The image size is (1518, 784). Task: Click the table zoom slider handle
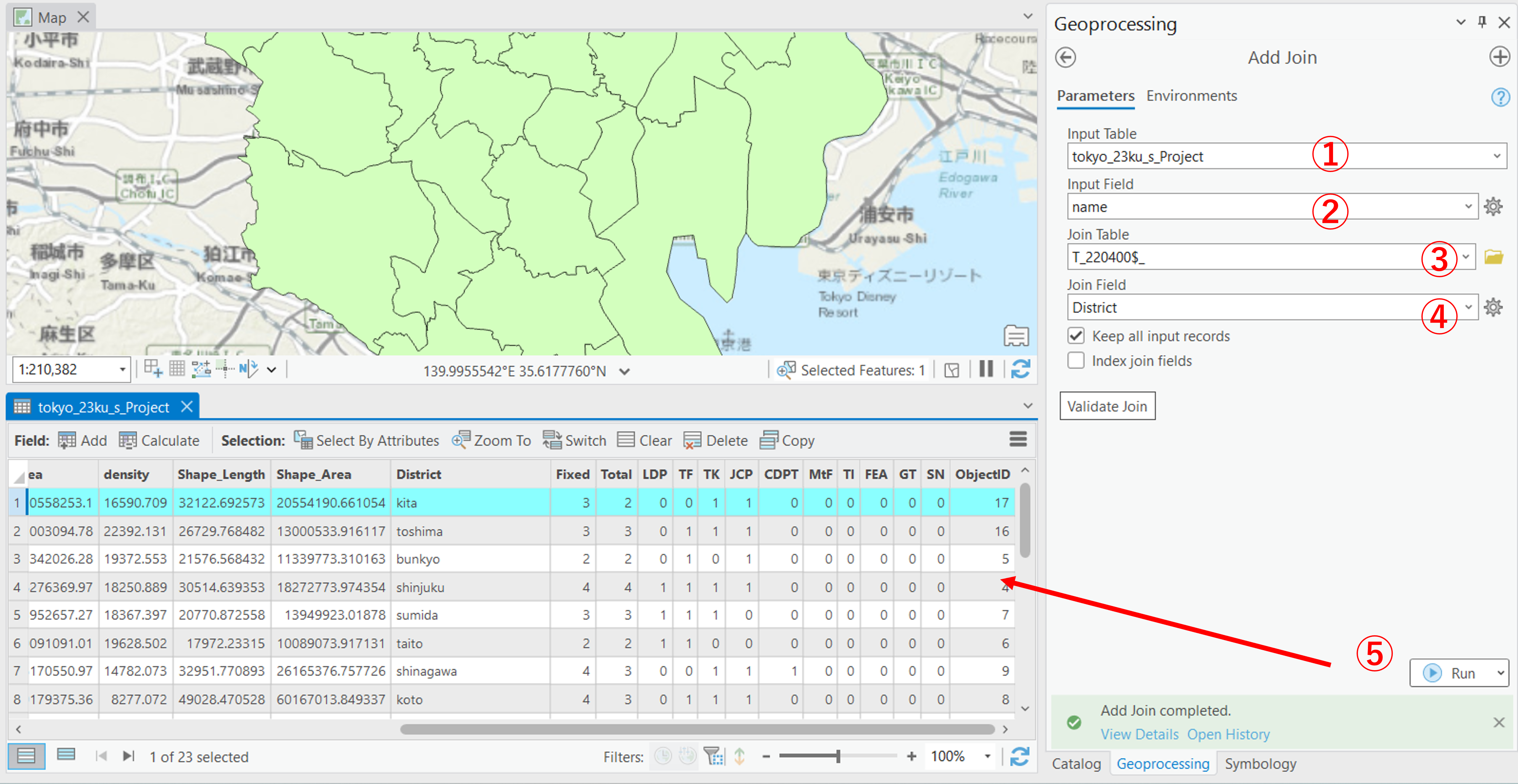pos(837,756)
